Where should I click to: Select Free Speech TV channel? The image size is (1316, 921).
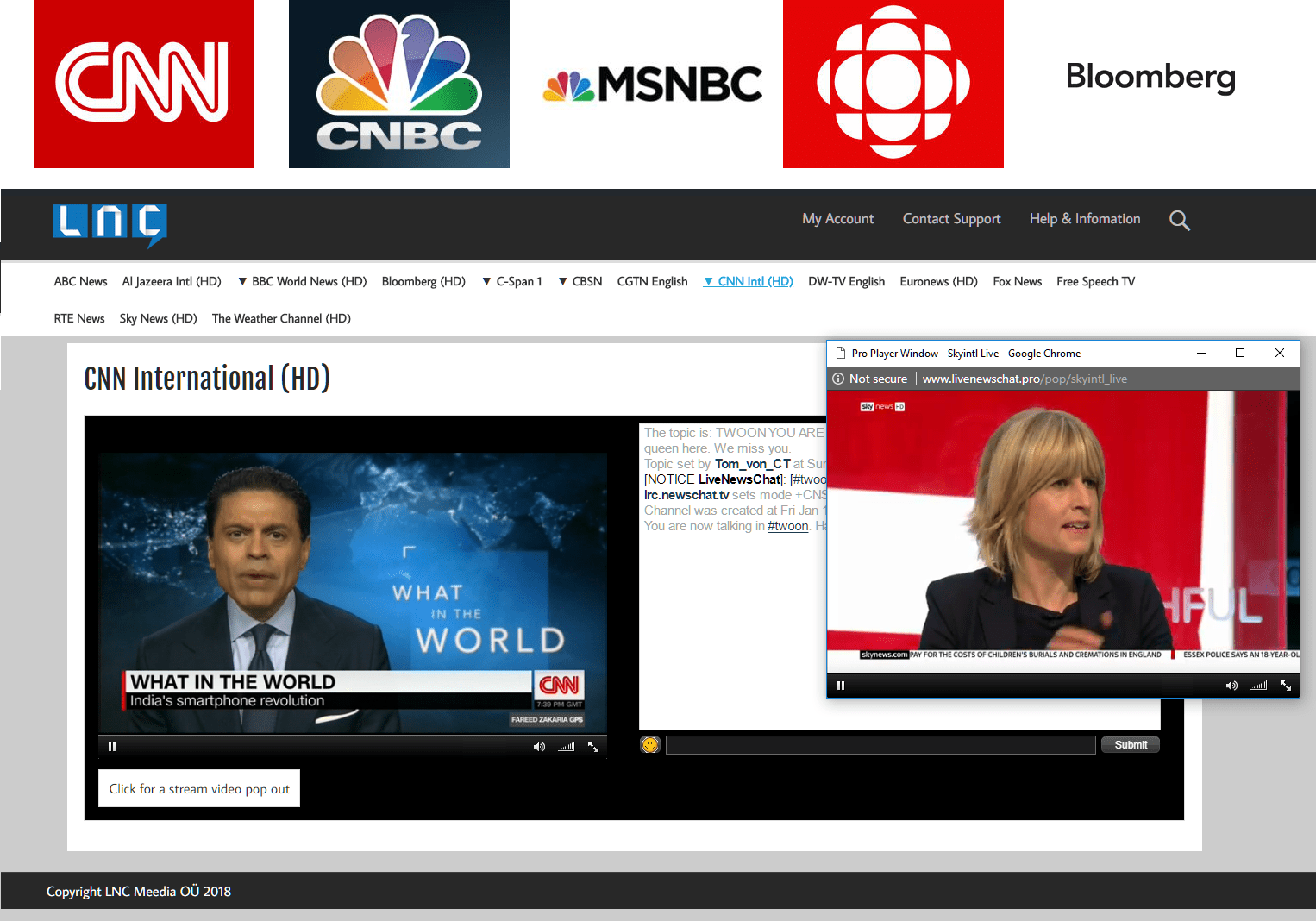[1095, 282]
